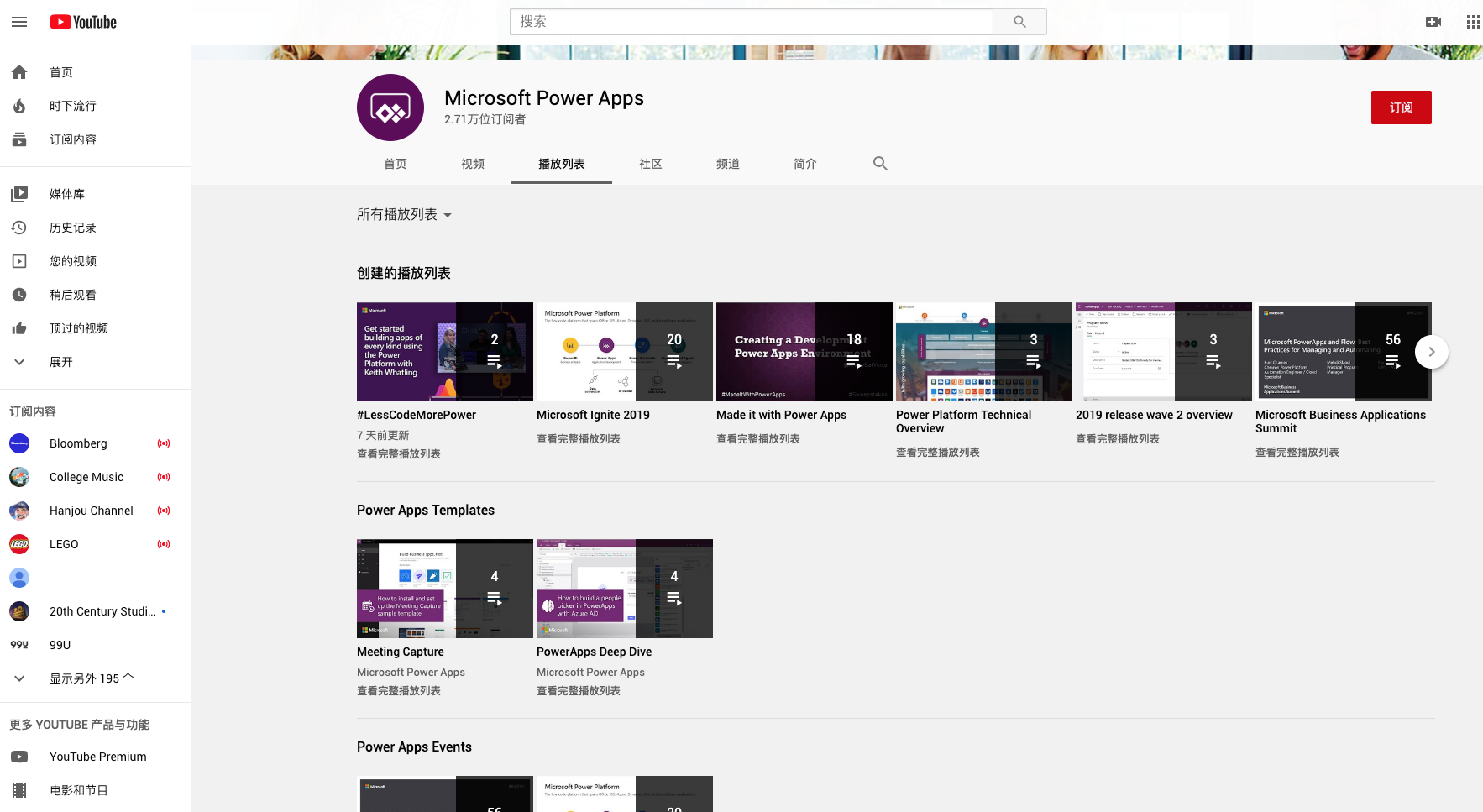Viewport: 1483px width, 812px height.
Task: Play #LessCodeMorePower playlist thumbnail
Action: click(445, 352)
